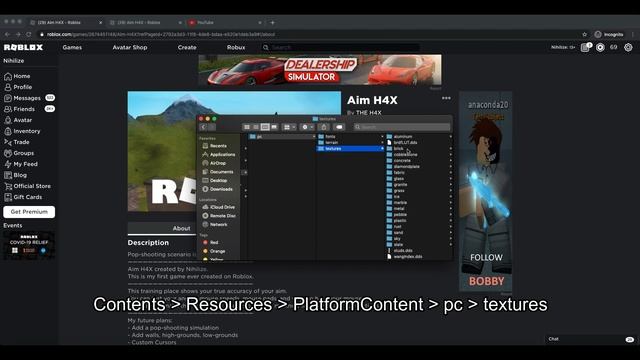Expand the terrain folder arrow
Image resolution: width=640 pixels, height=360 pixels.
pos(382,143)
